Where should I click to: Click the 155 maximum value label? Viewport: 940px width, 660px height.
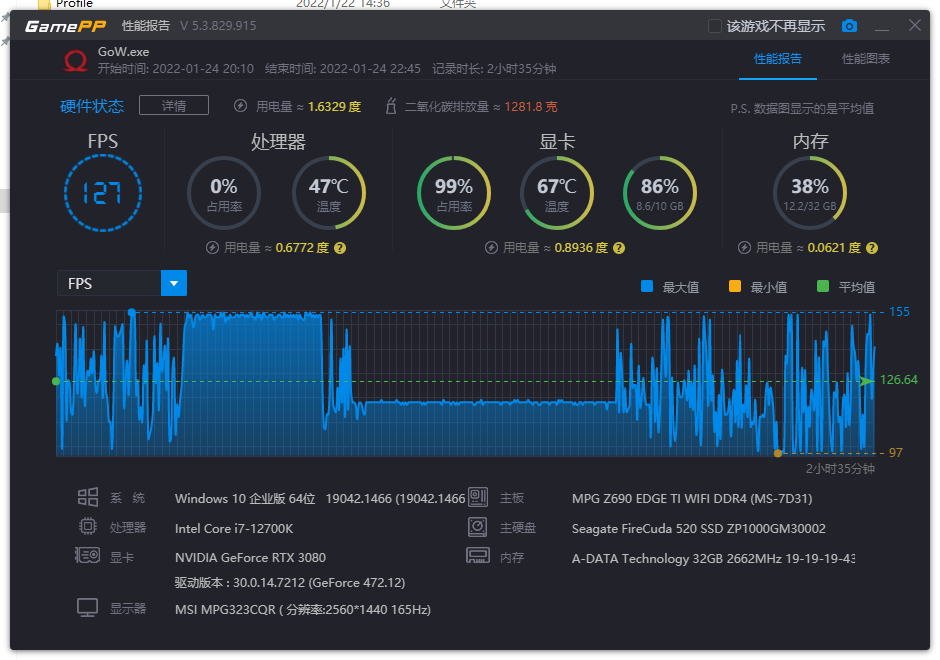coord(899,312)
